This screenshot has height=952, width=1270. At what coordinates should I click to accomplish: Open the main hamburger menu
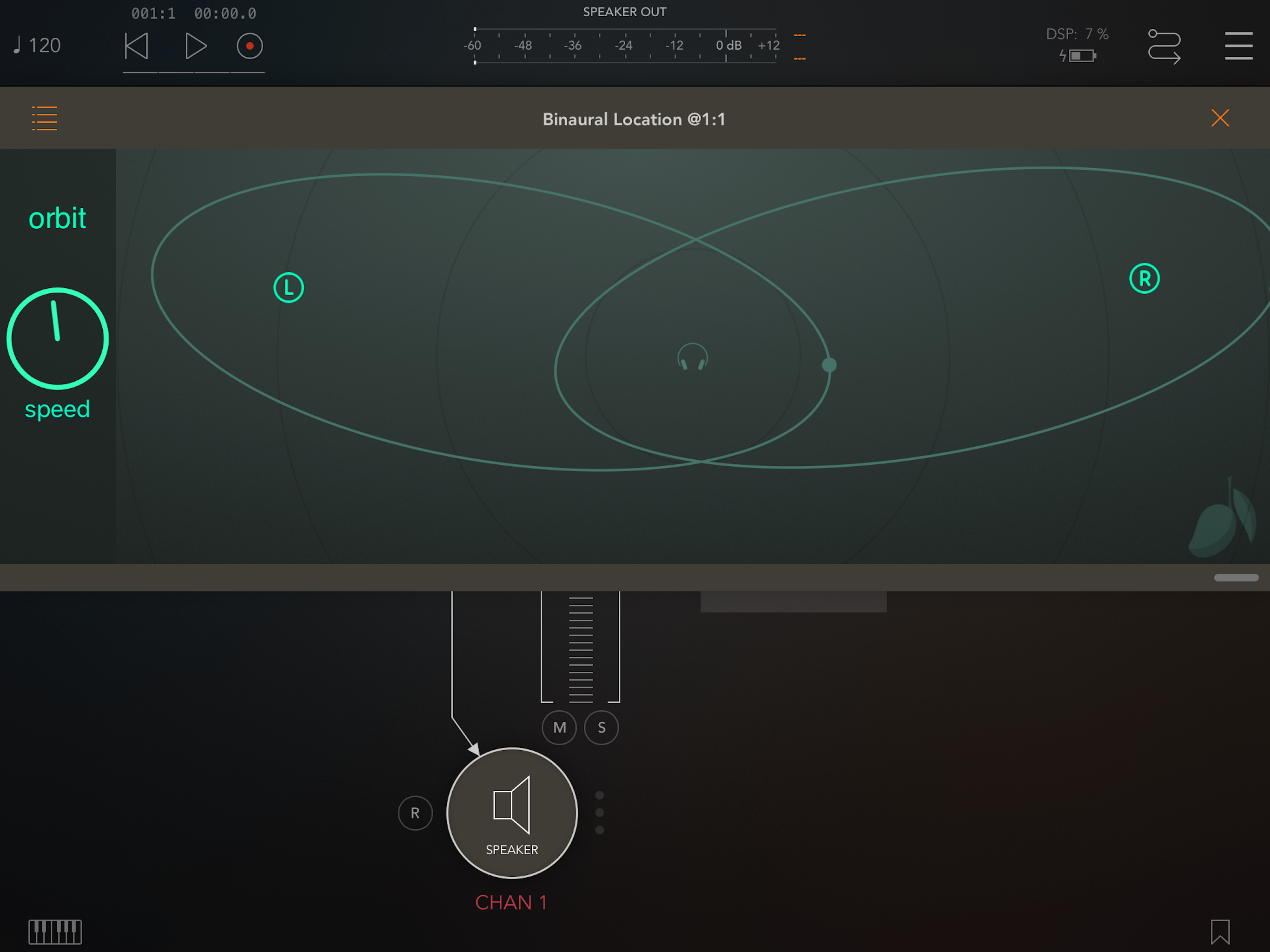pyautogui.click(x=1238, y=46)
